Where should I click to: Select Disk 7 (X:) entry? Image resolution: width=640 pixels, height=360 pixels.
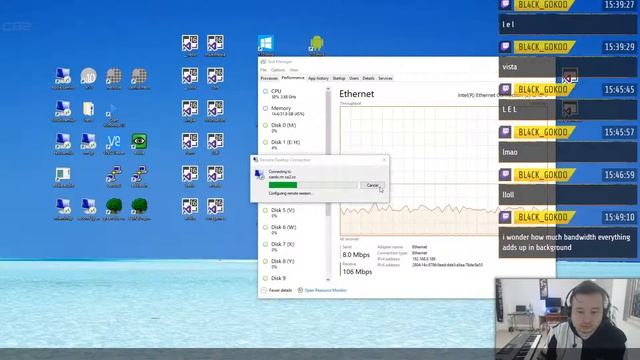pos(293,247)
